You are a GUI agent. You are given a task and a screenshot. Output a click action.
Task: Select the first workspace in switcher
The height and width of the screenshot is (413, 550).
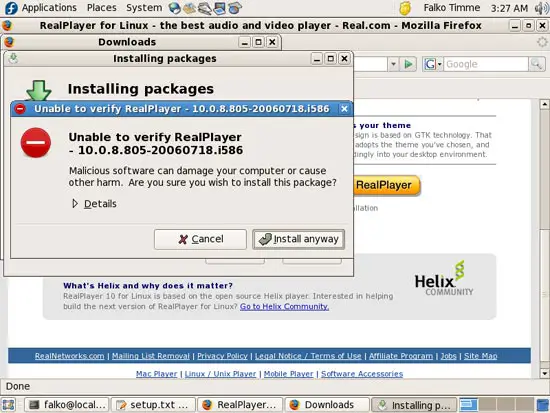point(469,405)
